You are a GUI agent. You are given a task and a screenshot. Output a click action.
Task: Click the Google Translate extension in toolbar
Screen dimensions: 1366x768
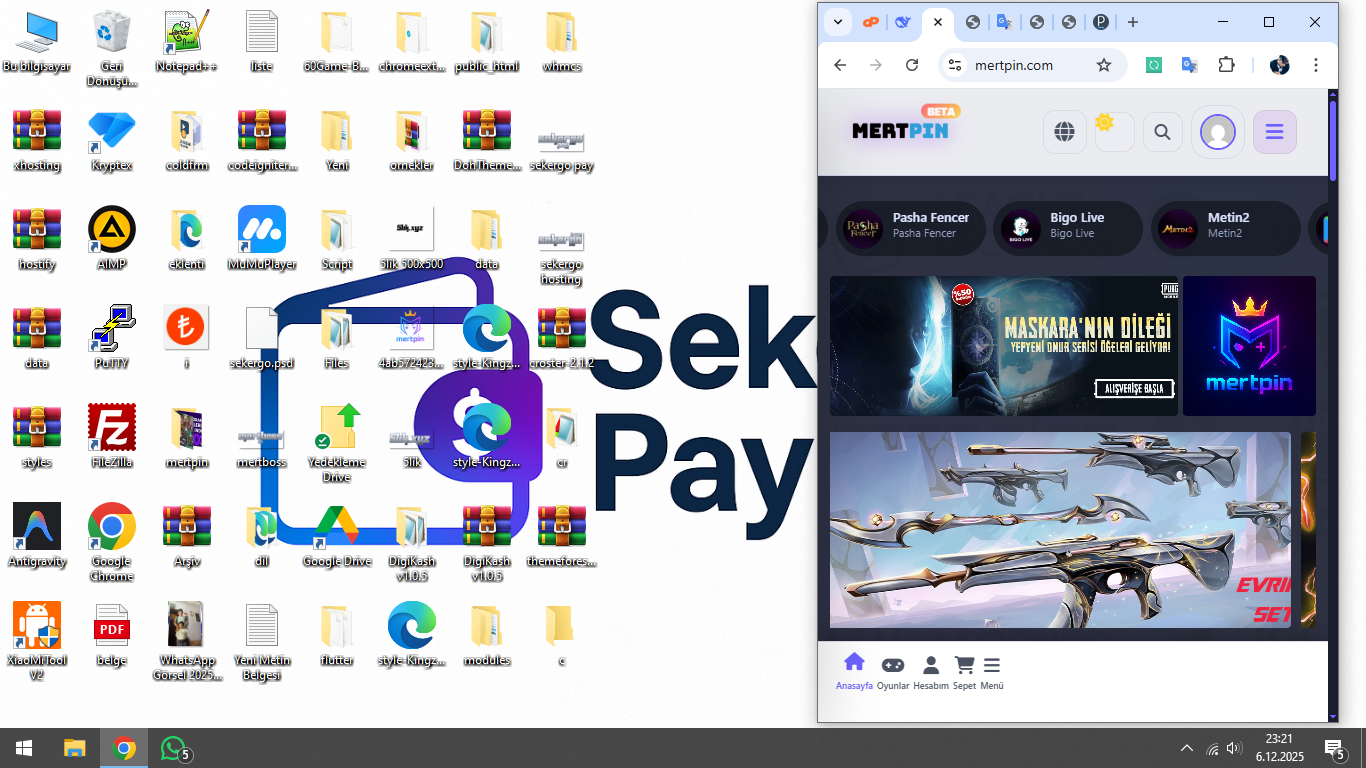point(1189,65)
